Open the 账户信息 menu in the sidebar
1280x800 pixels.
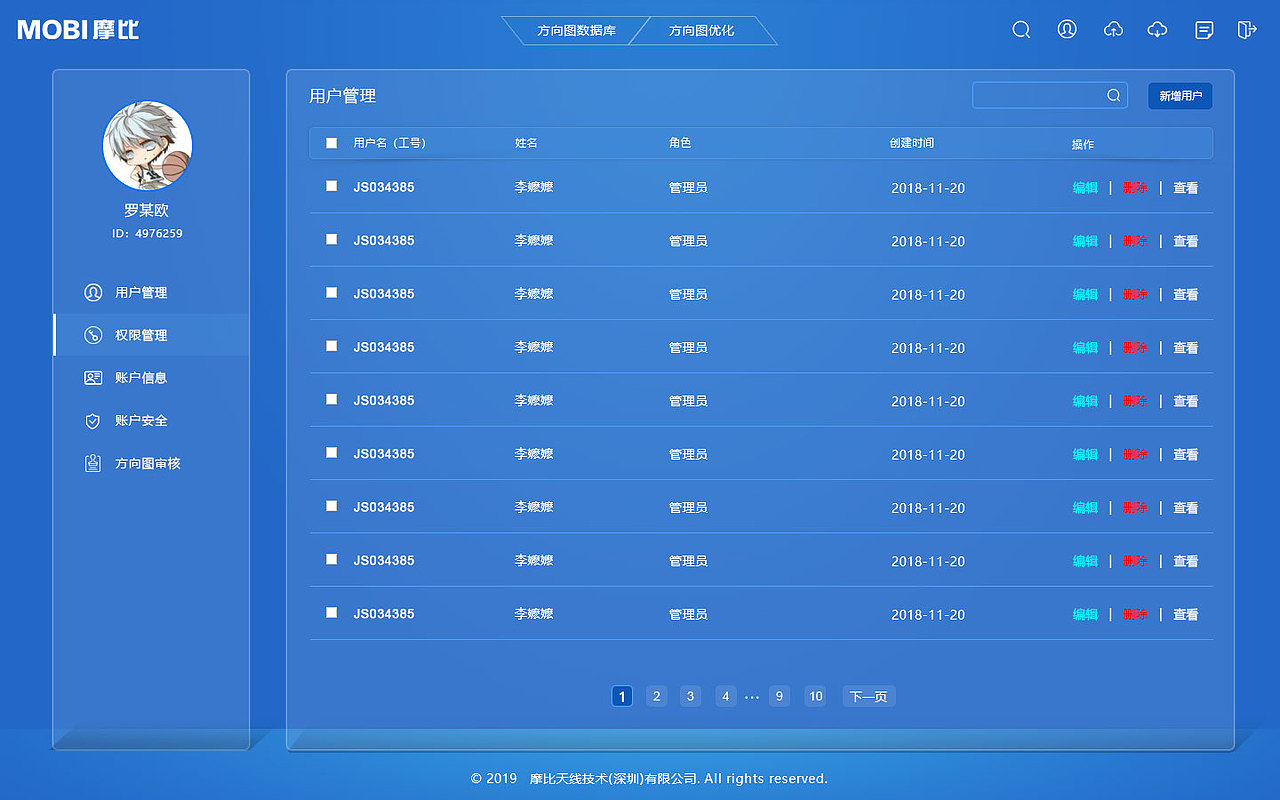(141, 377)
